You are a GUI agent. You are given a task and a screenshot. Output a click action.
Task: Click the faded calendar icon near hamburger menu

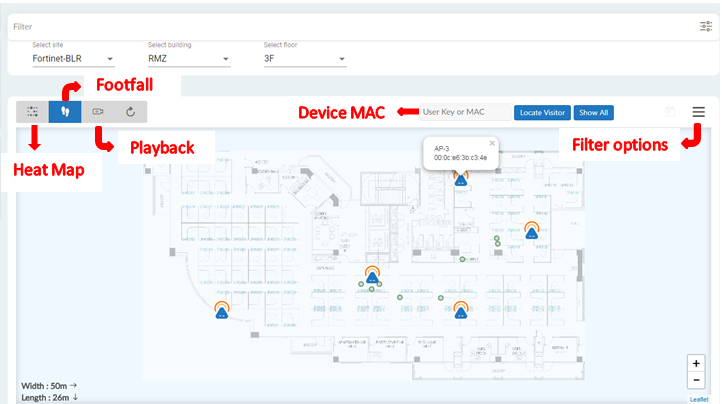[670, 112]
